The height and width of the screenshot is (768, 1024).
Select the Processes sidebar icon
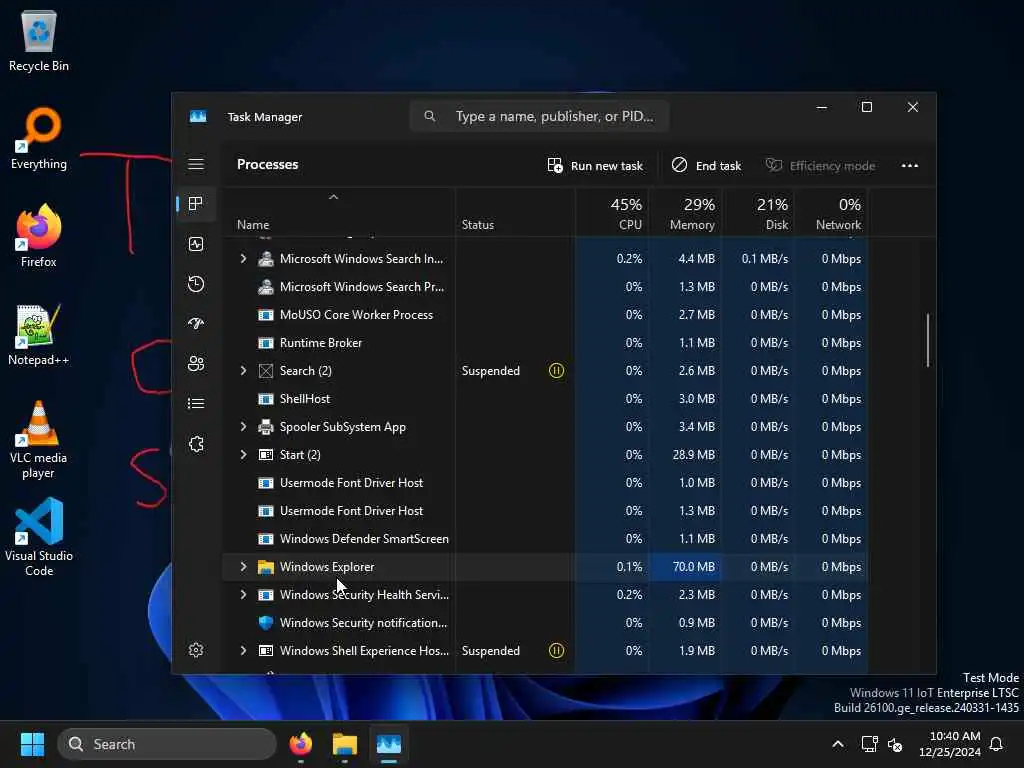click(196, 204)
